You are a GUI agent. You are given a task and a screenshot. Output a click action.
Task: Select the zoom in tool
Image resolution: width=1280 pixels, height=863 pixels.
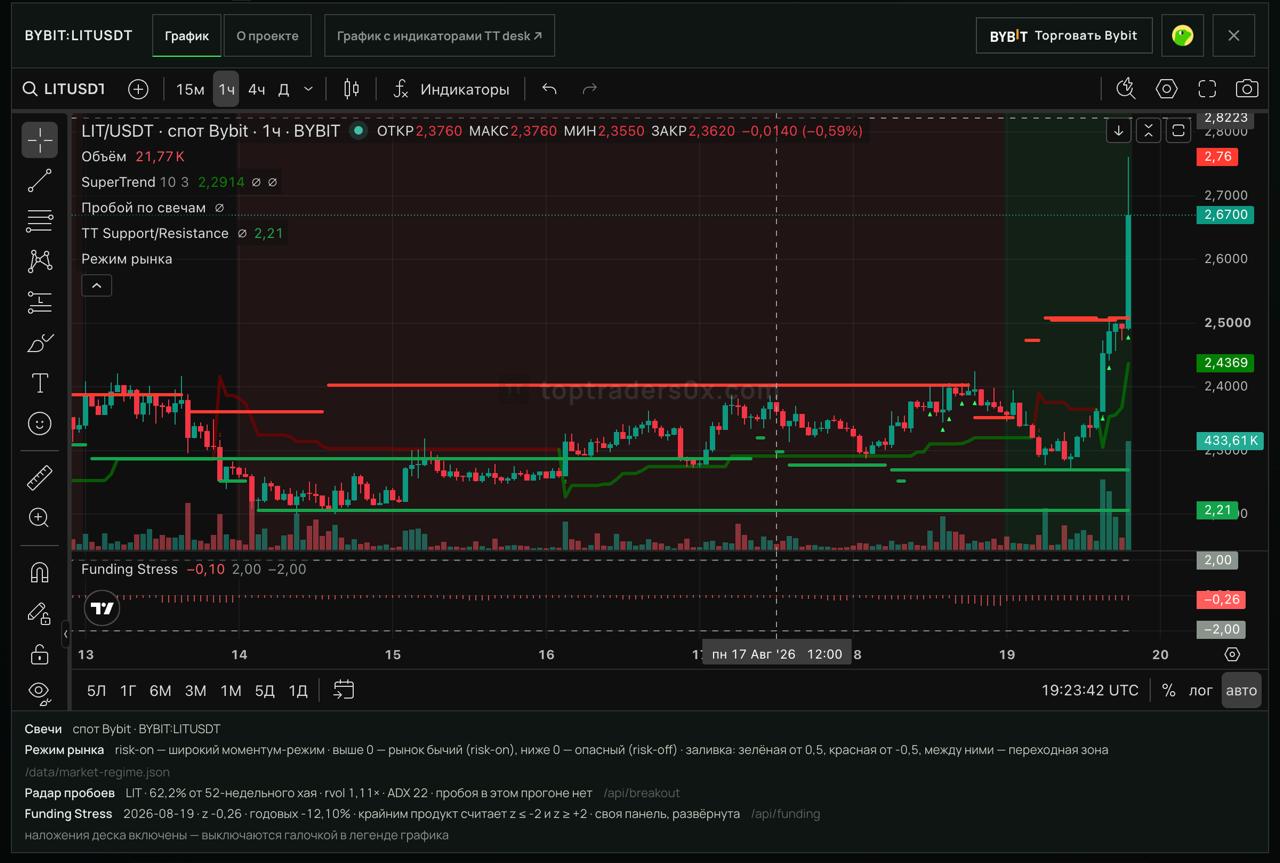pos(40,517)
